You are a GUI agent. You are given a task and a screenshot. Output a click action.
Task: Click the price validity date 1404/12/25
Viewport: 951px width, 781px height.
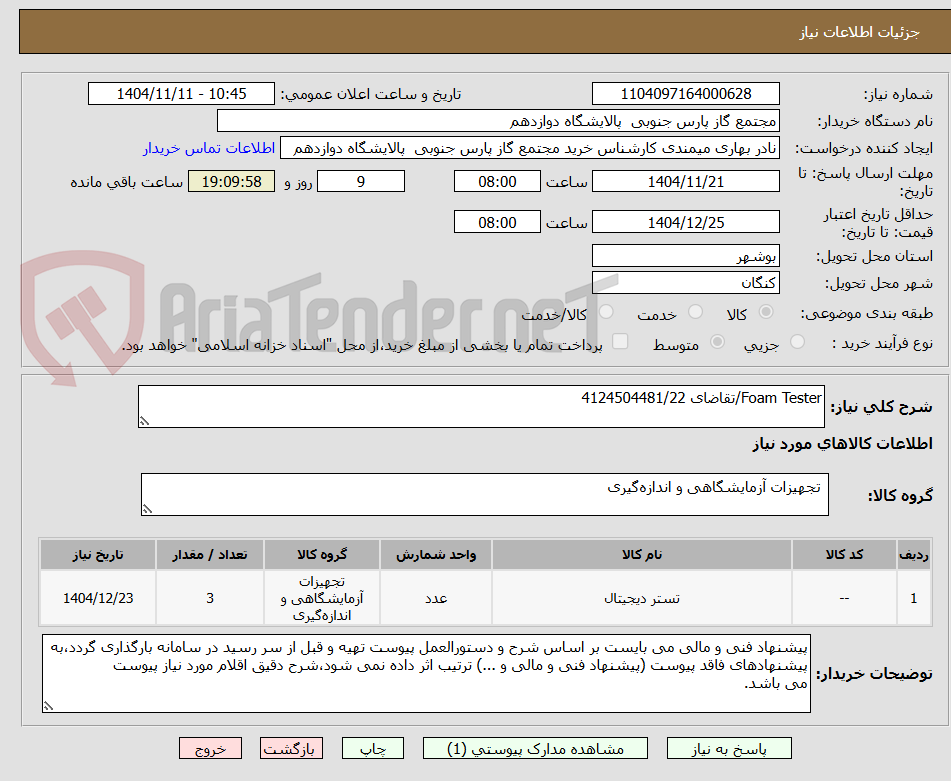[x=685, y=222]
